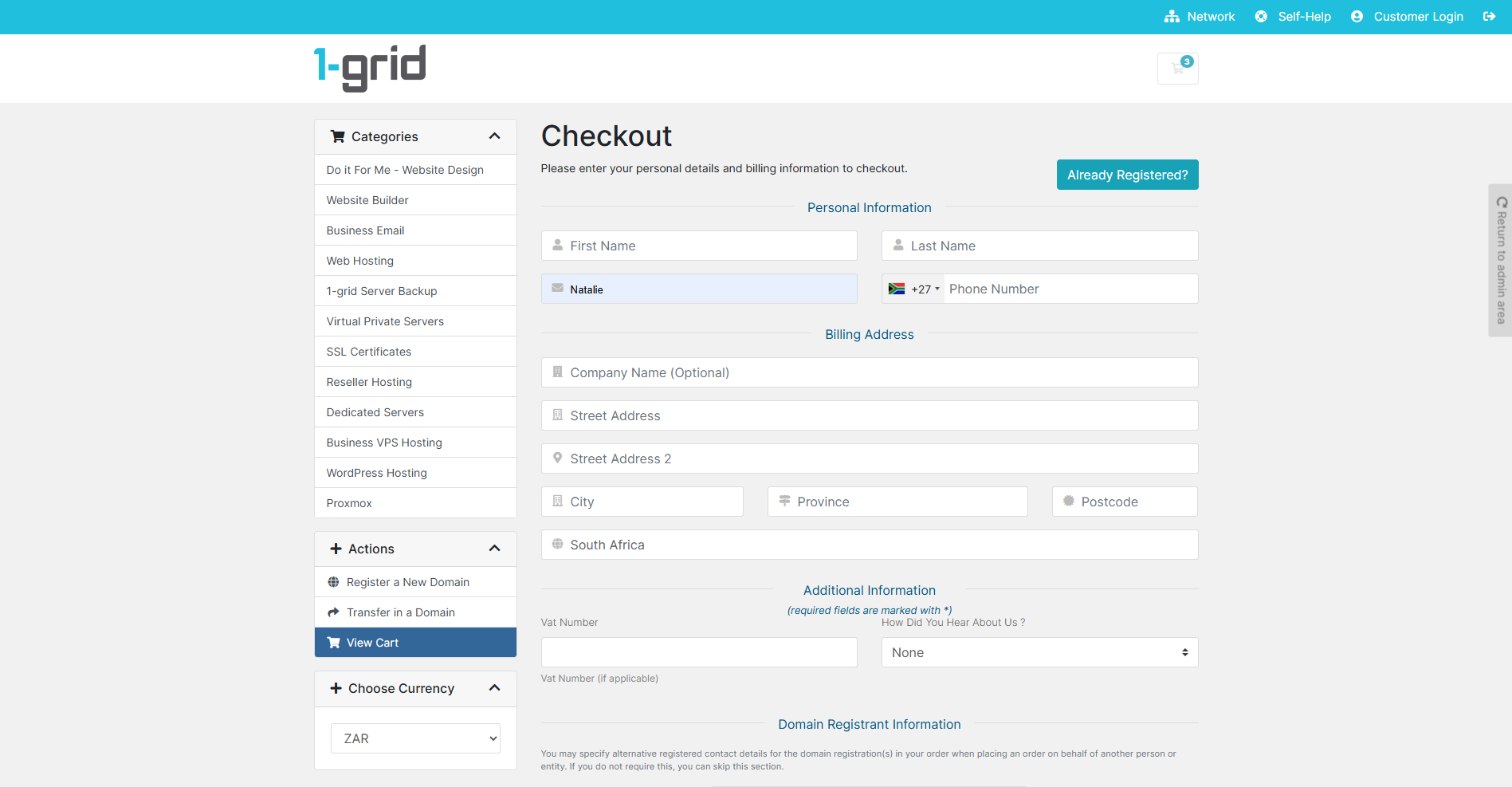Open the How Did You Hear About Us dropdown
1512x787 pixels.
1039,652
